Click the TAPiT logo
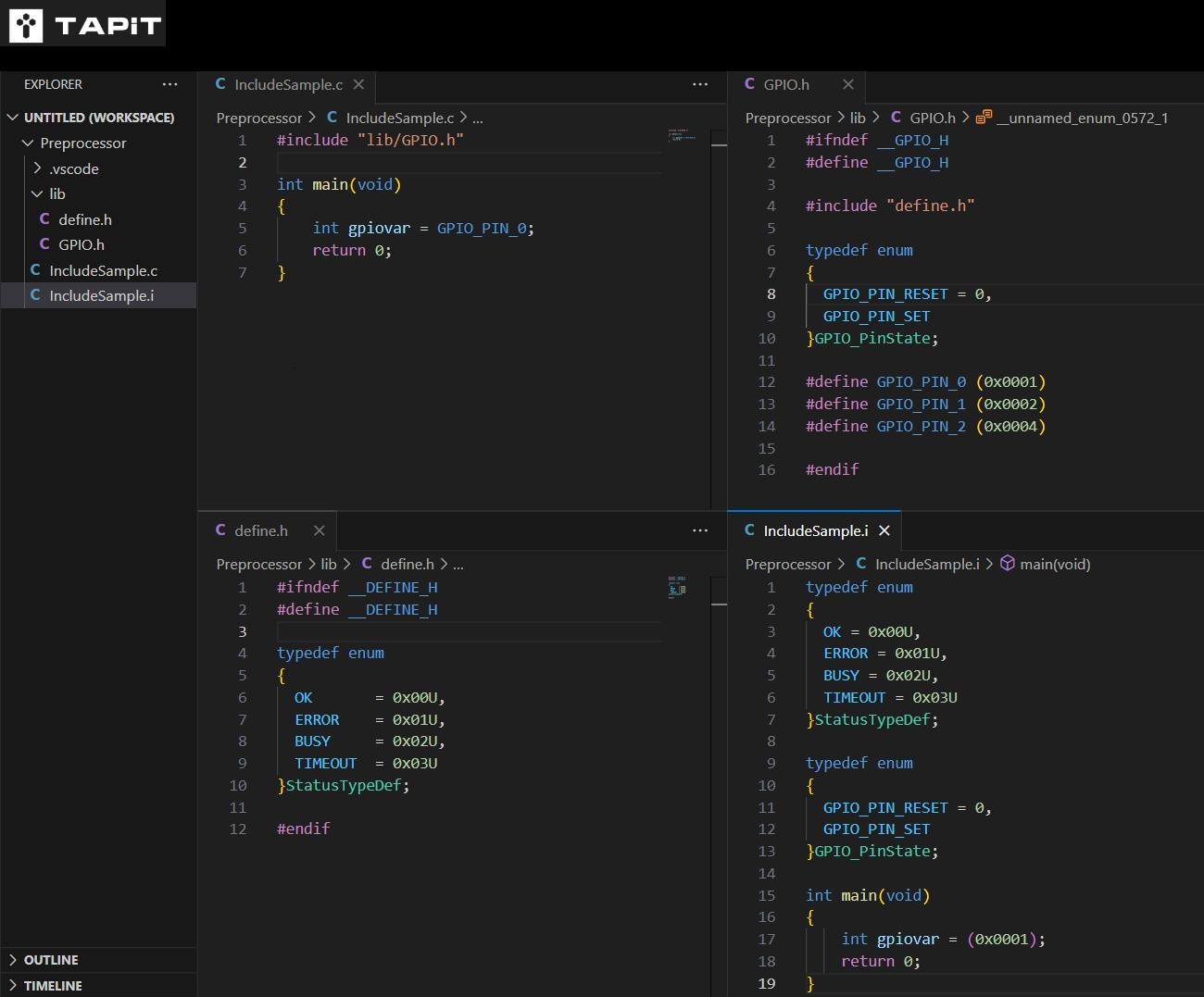This screenshot has width=1204, height=997. [85, 24]
